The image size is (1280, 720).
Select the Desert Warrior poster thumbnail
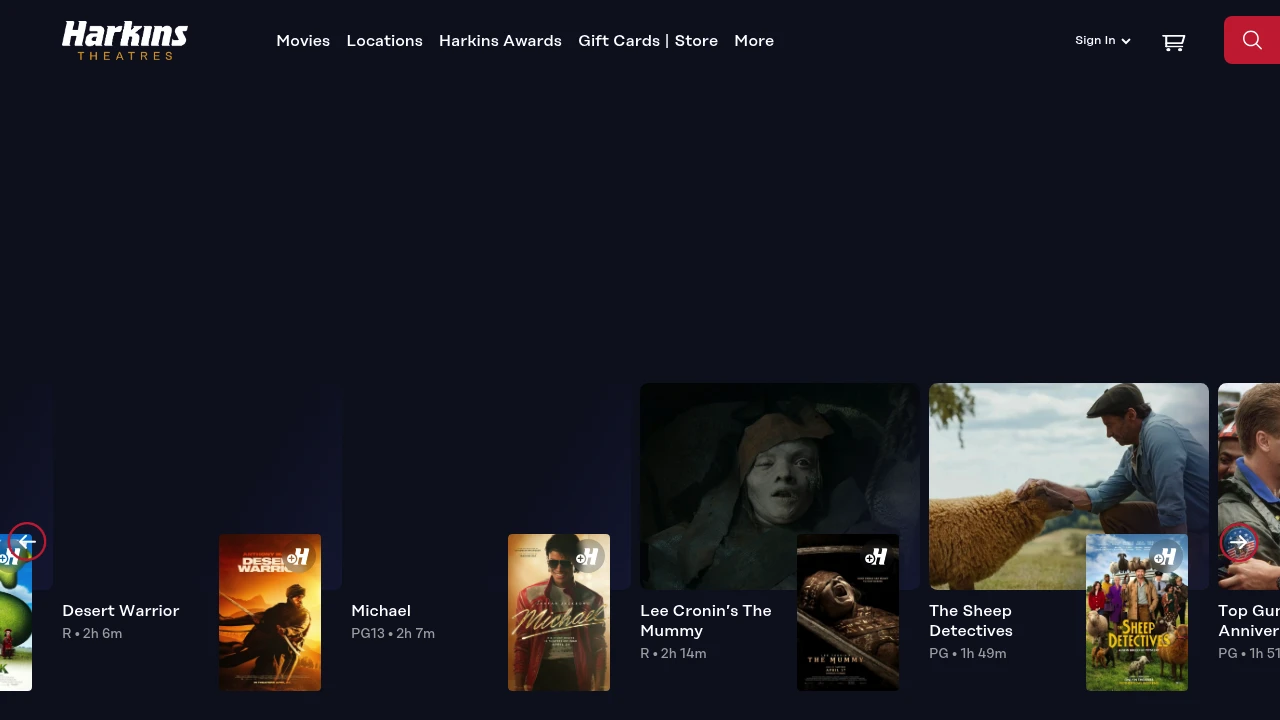click(270, 612)
